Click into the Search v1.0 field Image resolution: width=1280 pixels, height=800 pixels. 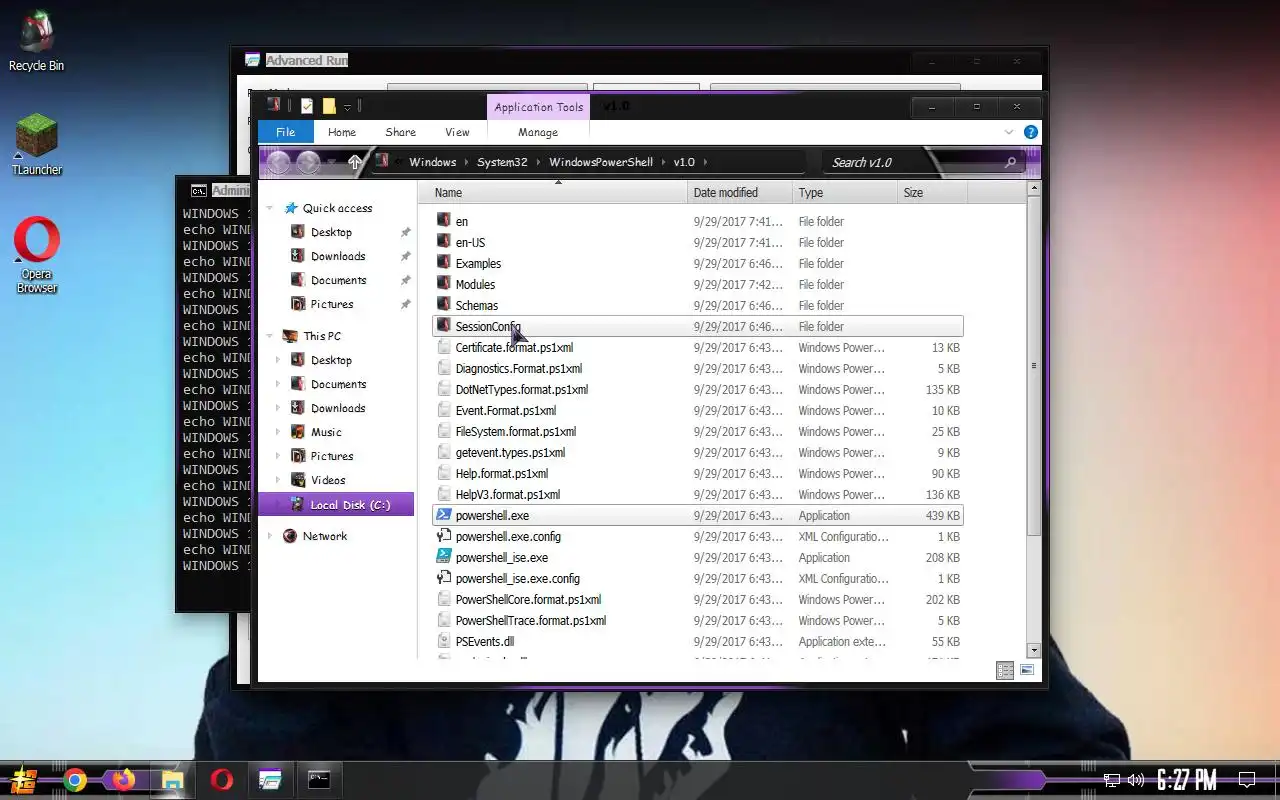point(910,162)
